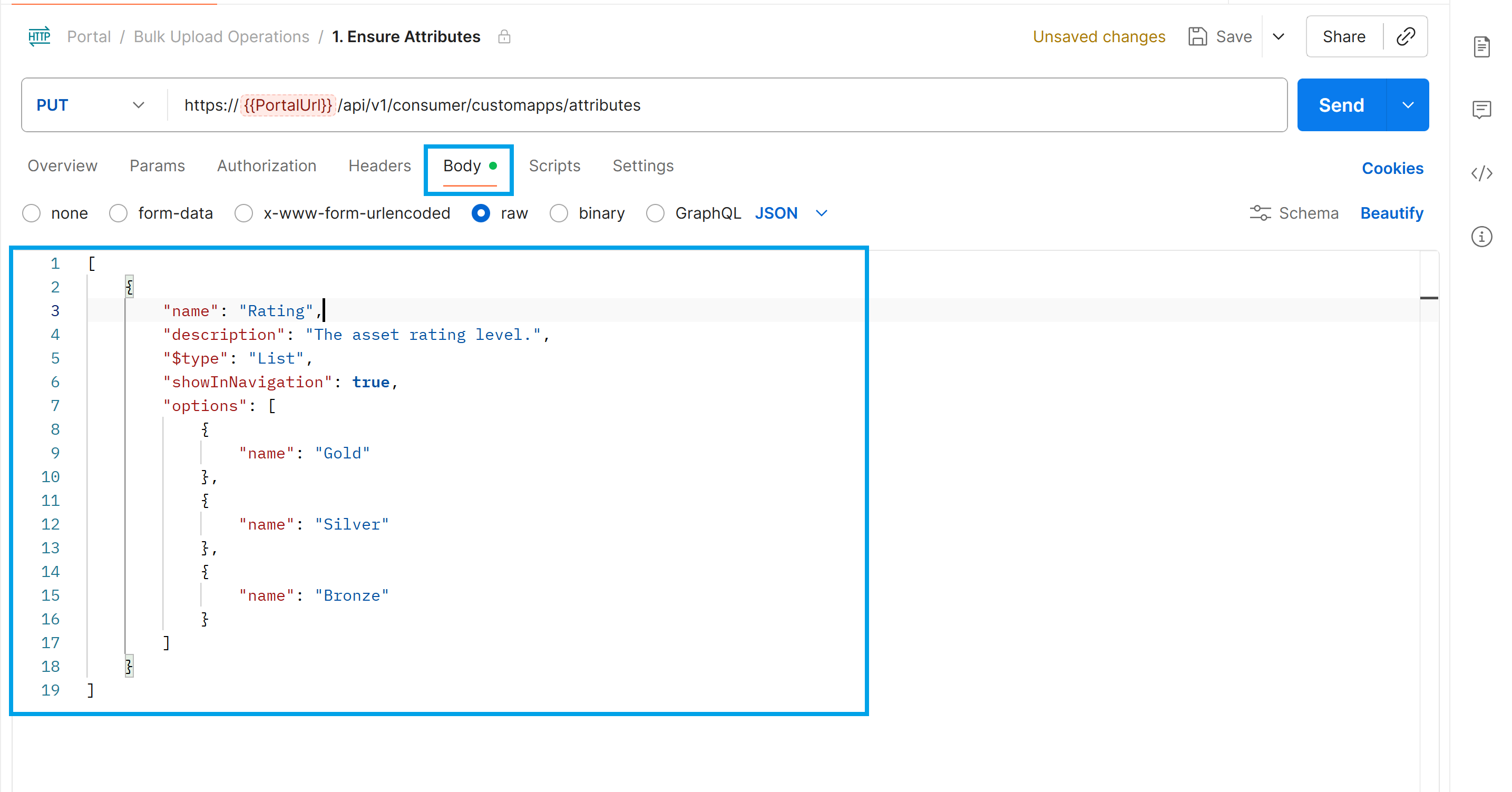Open the JSON language dropdown

point(821,212)
